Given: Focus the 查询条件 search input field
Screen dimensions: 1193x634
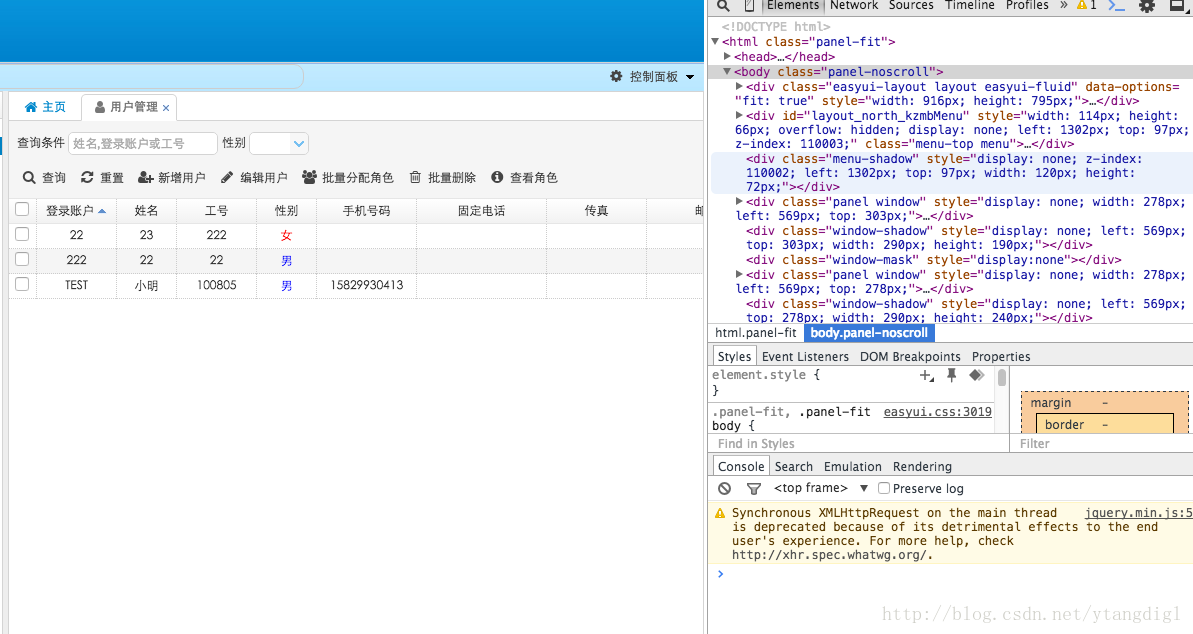Looking at the screenshot, I should click(x=143, y=143).
